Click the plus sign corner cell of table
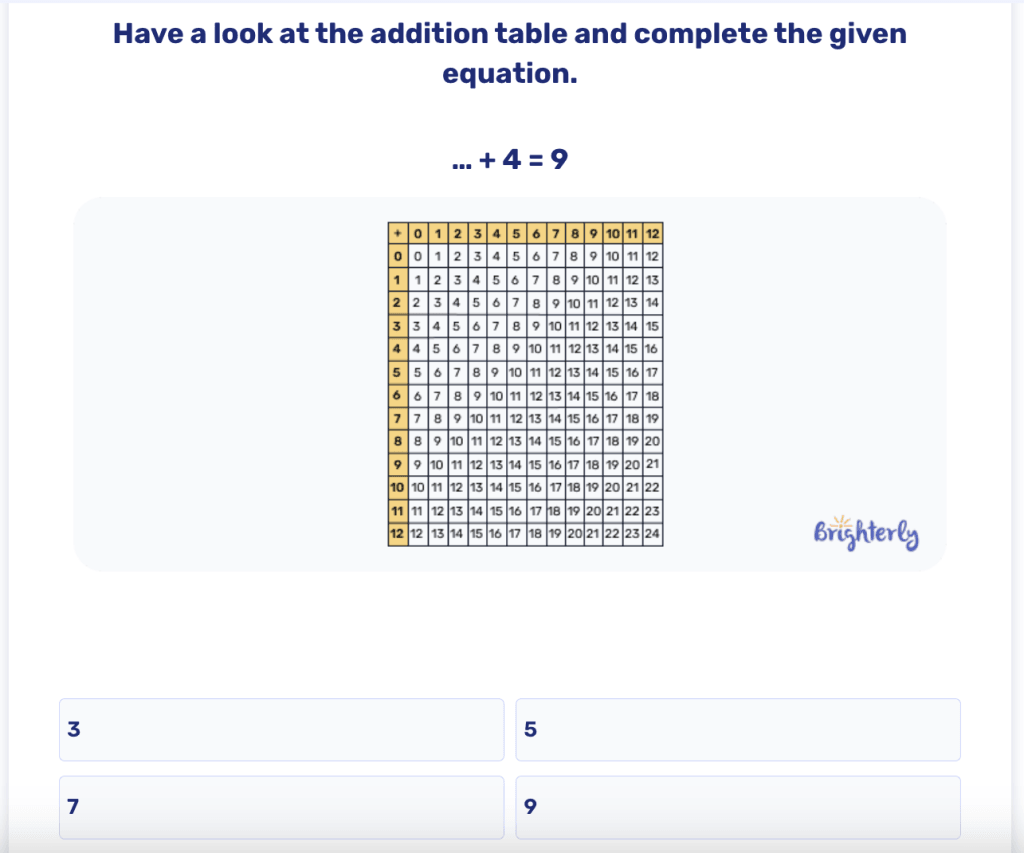1024x853 pixels. pos(398,233)
